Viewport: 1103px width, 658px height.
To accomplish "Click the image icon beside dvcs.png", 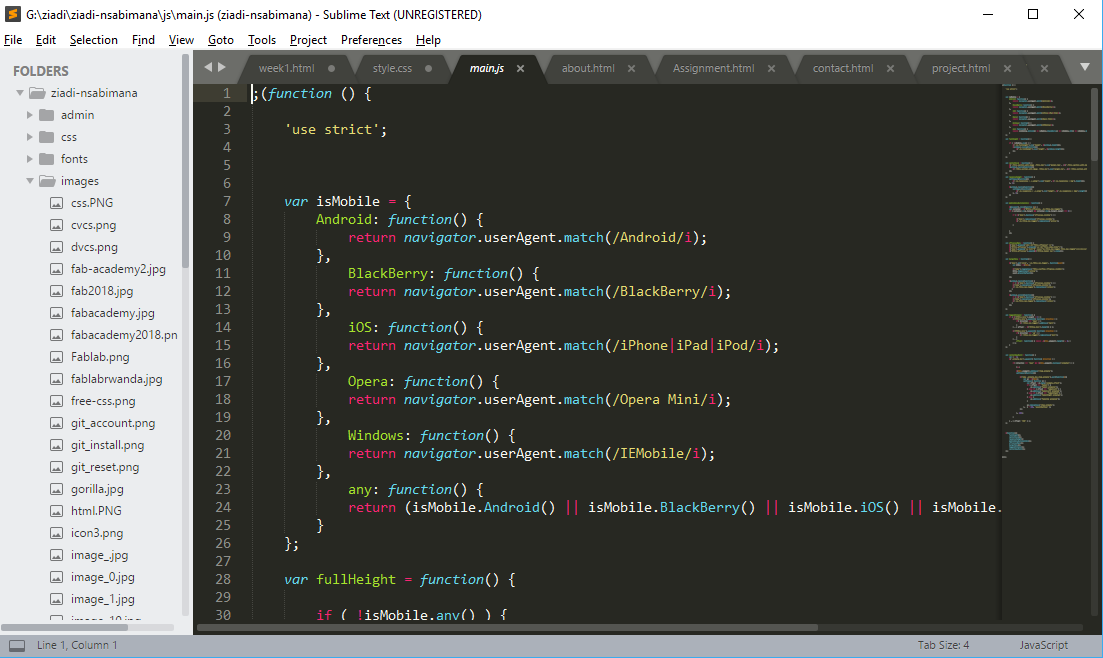I will [57, 247].
